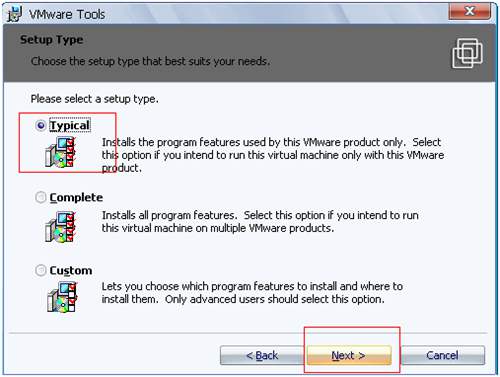500x377 pixels.
Task: Click the Complete option description text
Action: click(x=260, y=222)
